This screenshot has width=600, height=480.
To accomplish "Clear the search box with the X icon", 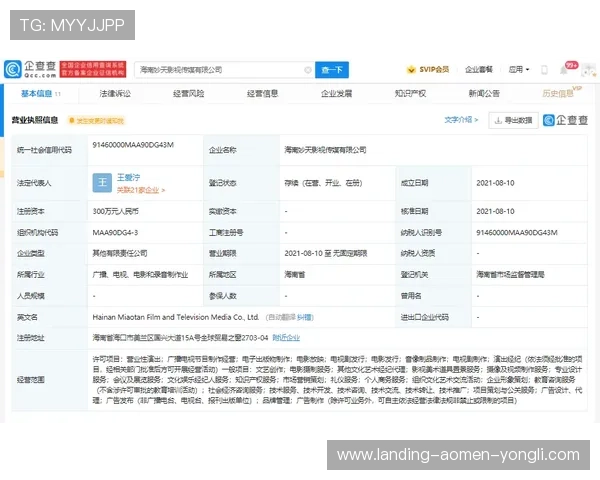I will point(308,70).
